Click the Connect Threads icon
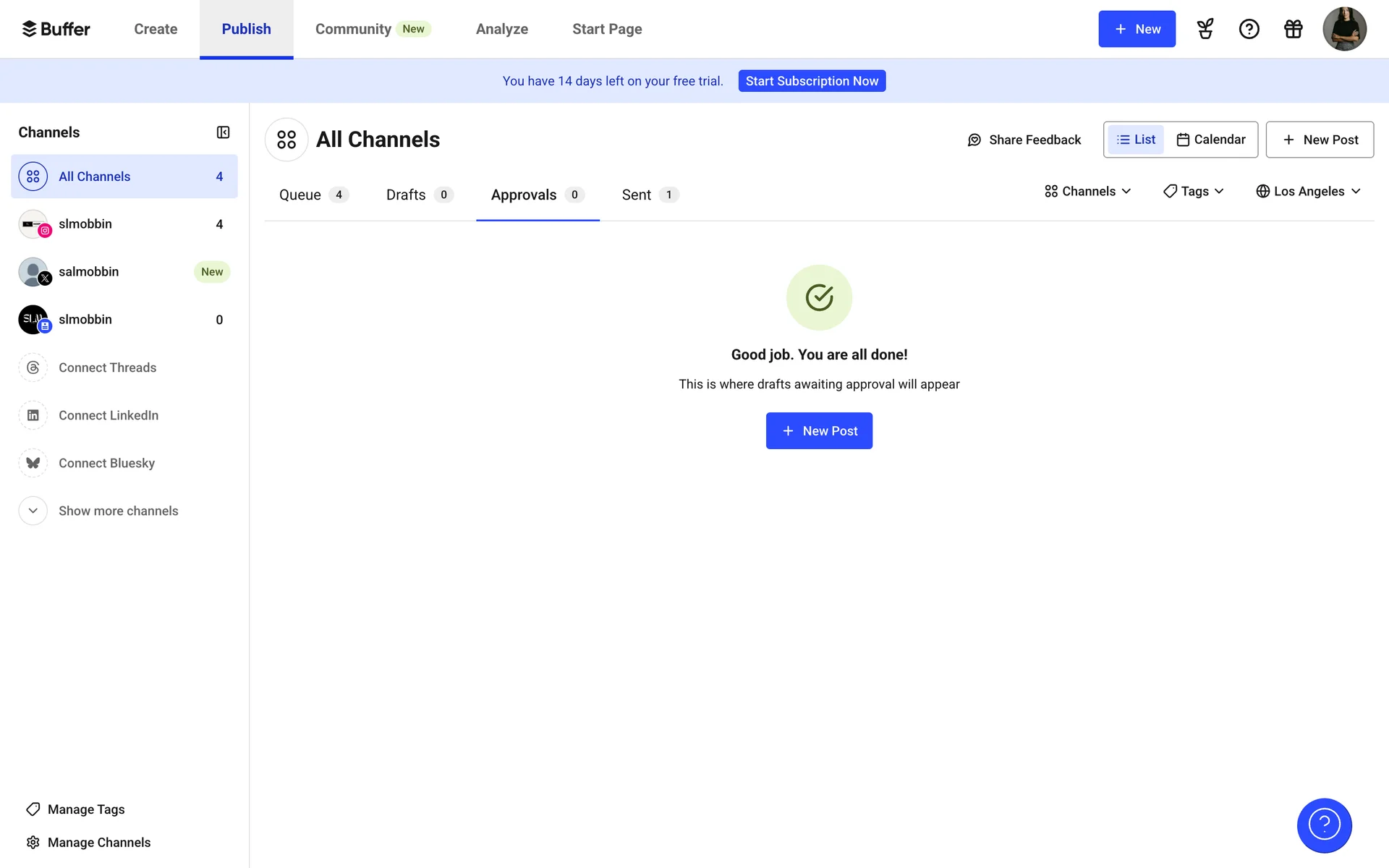The height and width of the screenshot is (868, 1389). 33,367
